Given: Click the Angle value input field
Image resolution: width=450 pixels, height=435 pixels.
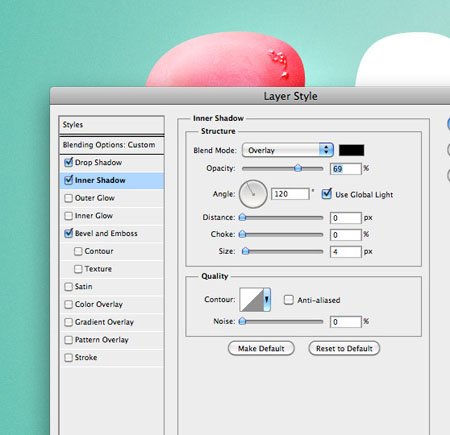Looking at the screenshot, I should coord(290,194).
